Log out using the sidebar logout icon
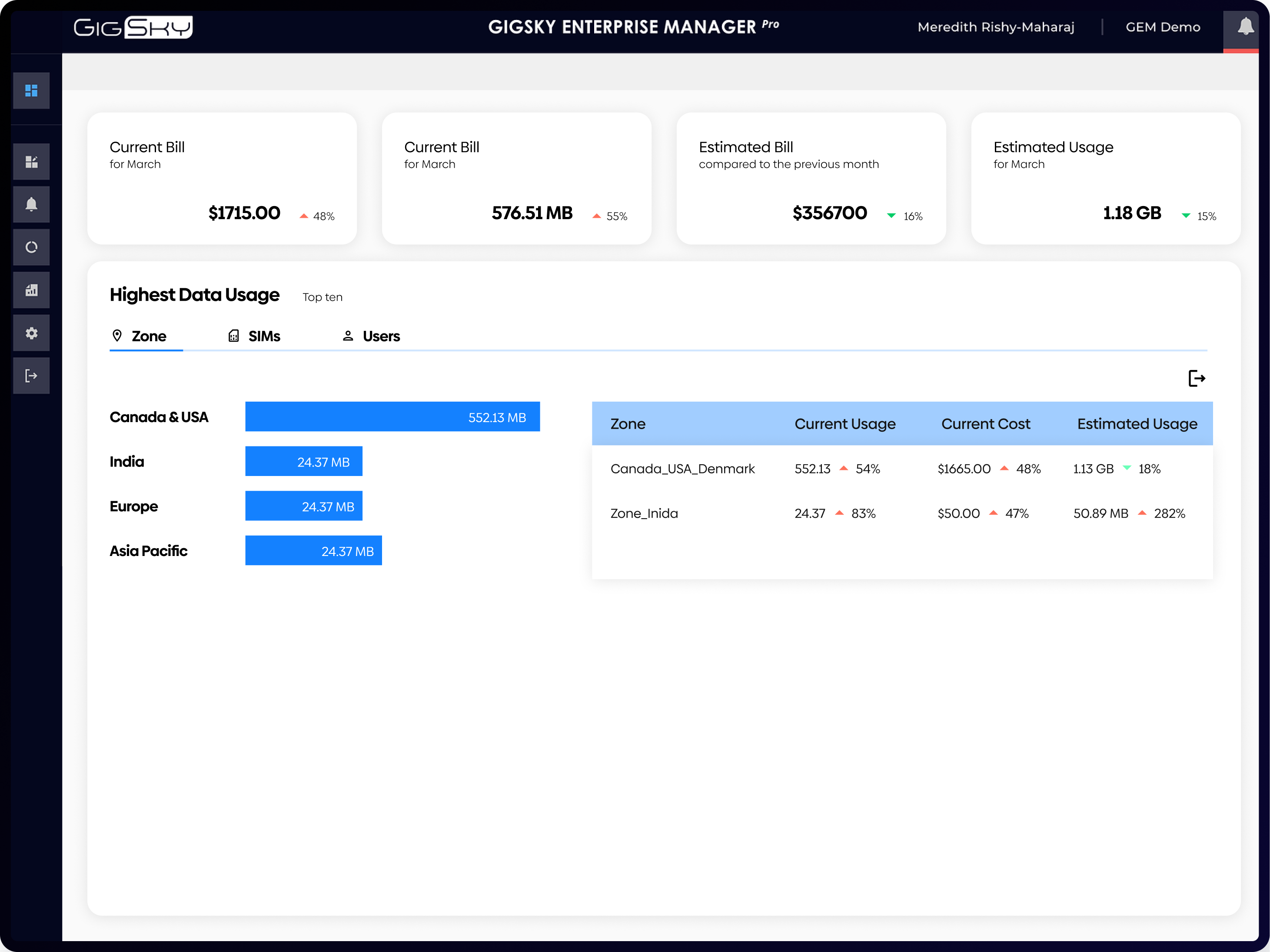 tap(31, 376)
